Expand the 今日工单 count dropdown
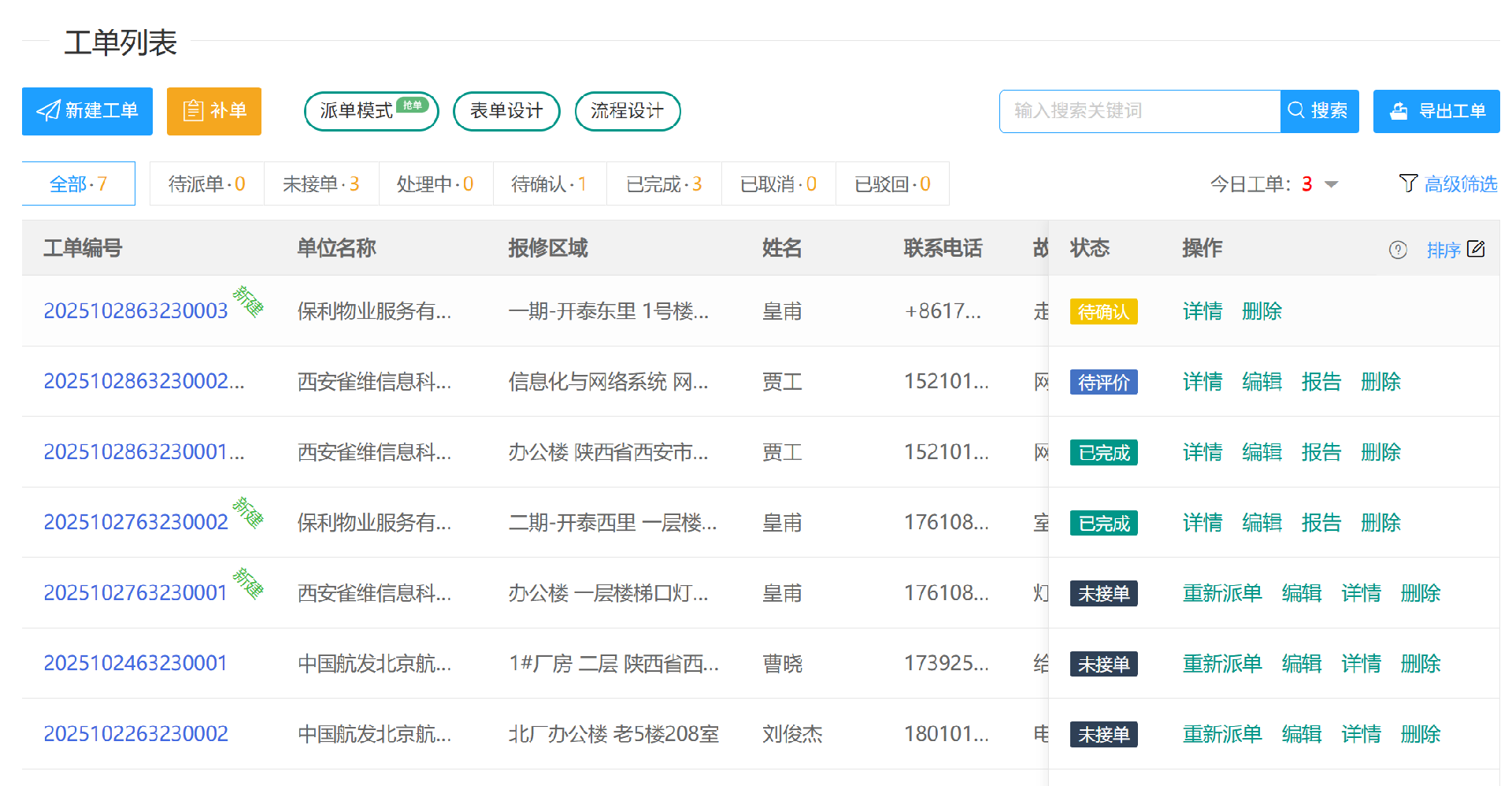 pos(1331,184)
